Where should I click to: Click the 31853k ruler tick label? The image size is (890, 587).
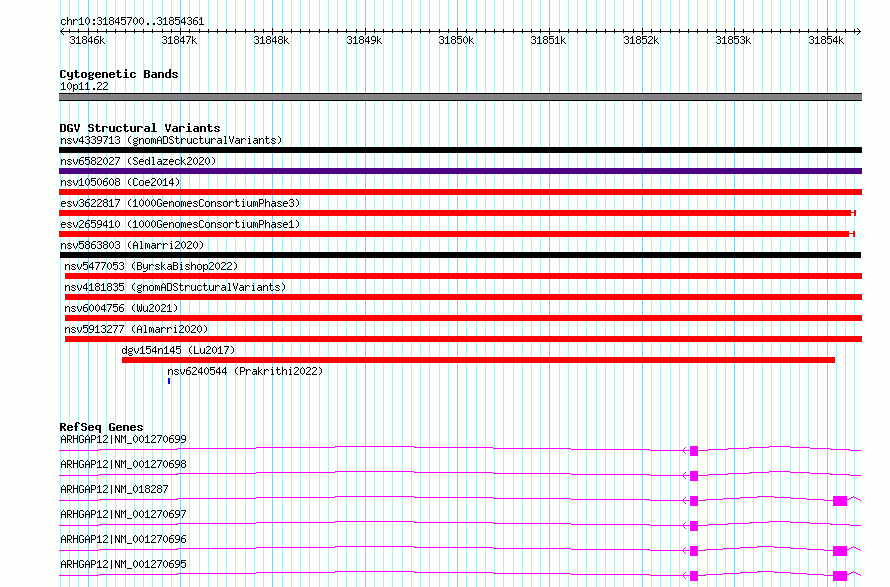pyautogui.click(x=733, y=41)
